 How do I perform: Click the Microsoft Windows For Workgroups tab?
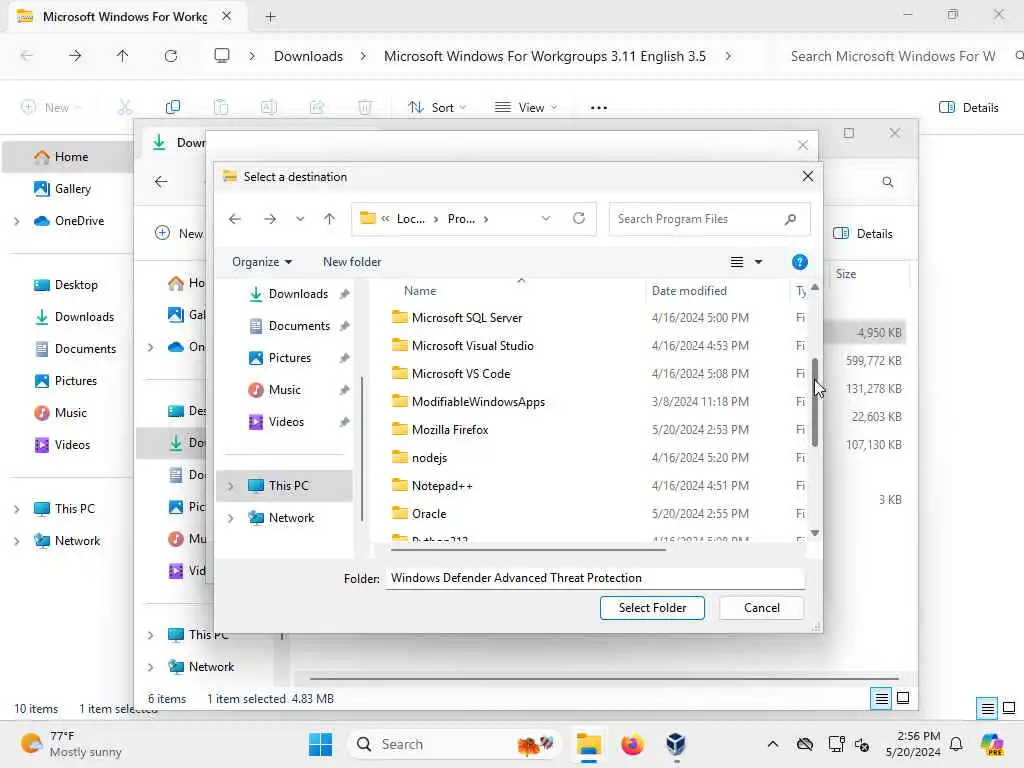tap(124, 17)
